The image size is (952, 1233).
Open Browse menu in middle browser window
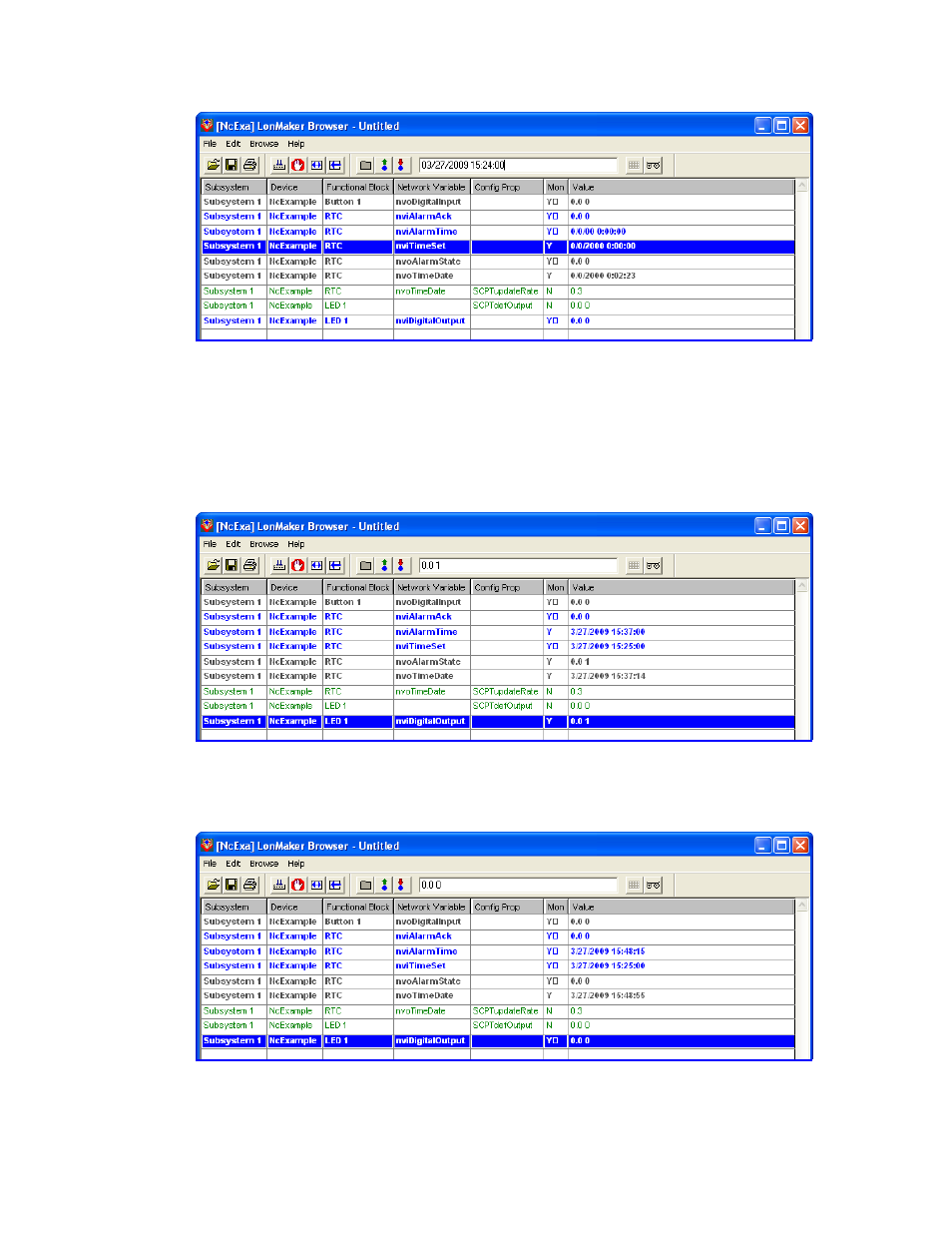coord(264,544)
